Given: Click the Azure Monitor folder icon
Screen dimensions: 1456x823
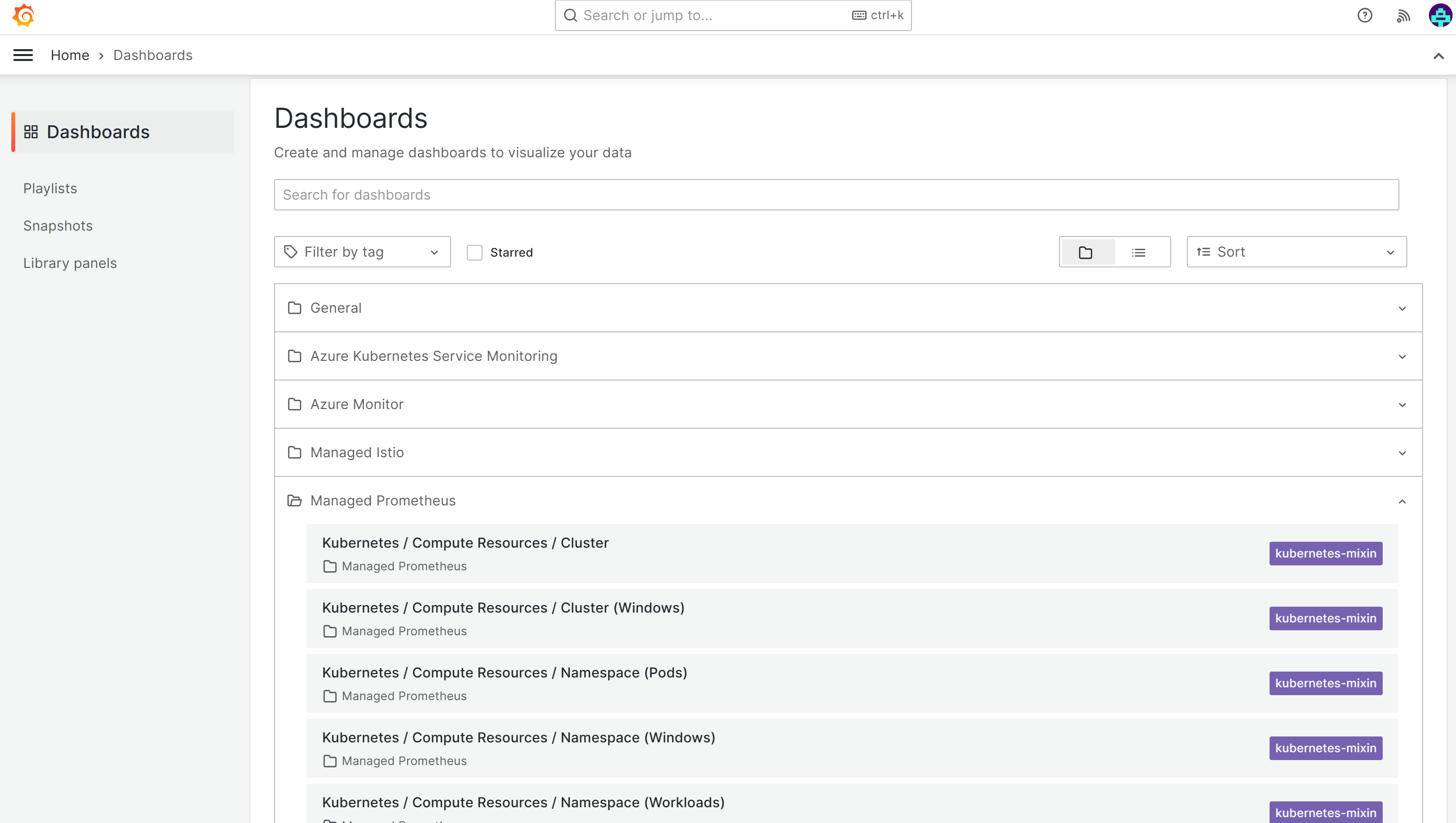Looking at the screenshot, I should [295, 404].
